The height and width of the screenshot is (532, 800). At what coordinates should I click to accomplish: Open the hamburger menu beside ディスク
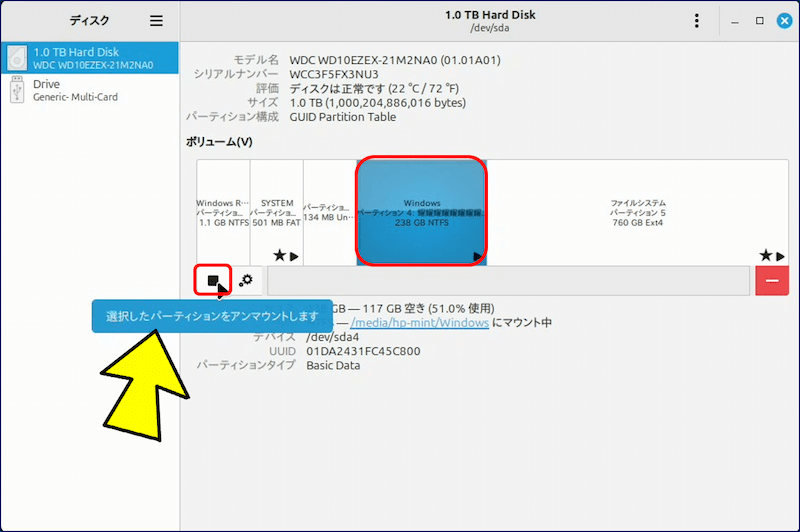[156, 21]
